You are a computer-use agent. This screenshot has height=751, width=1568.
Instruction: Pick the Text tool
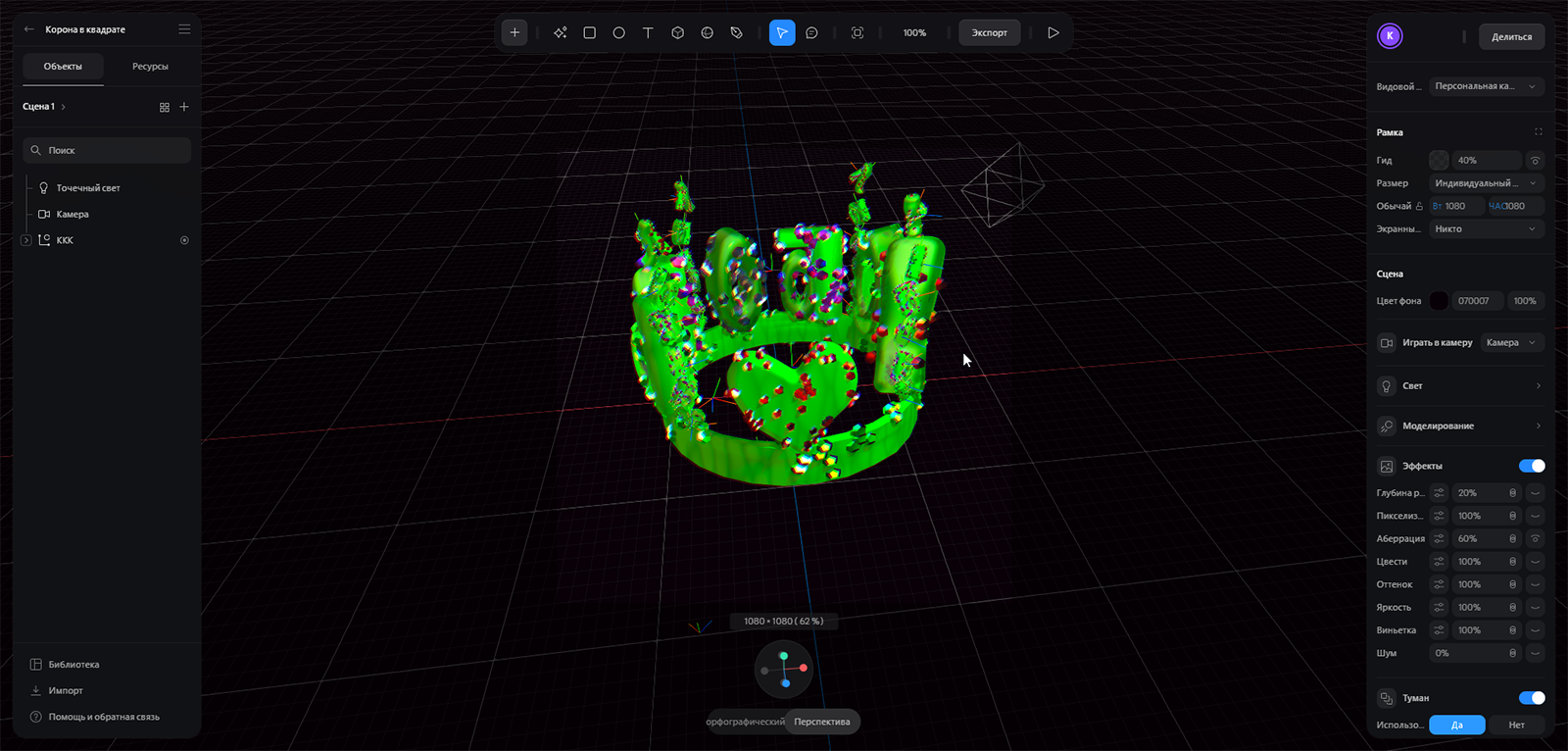pos(648,32)
